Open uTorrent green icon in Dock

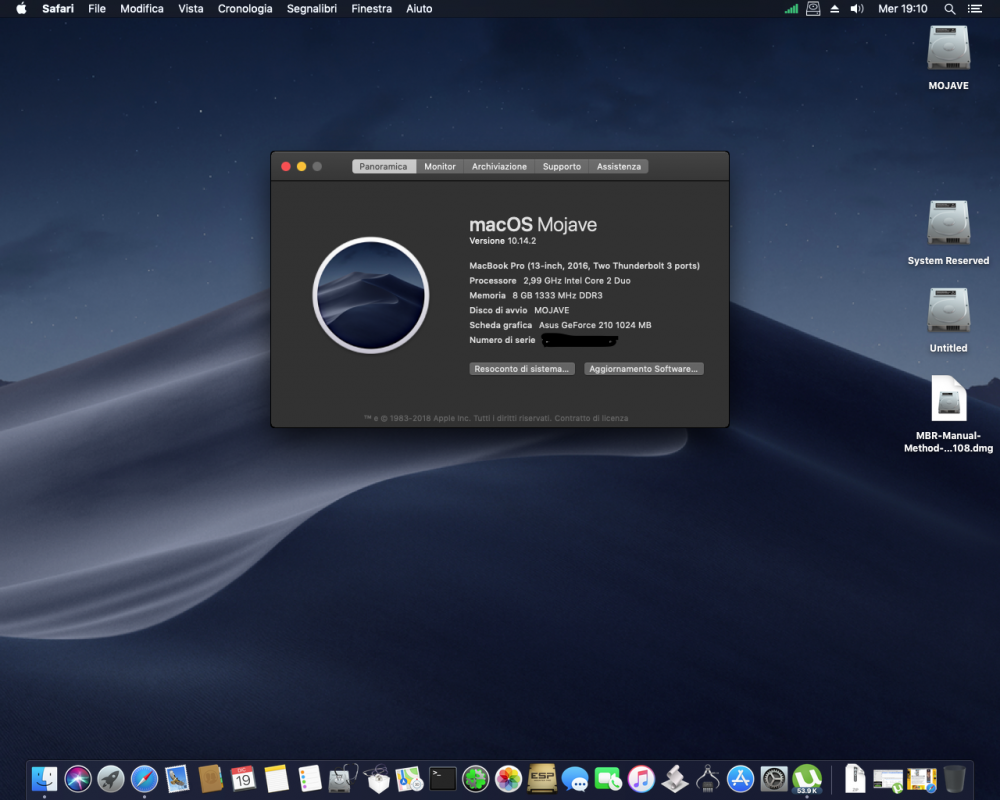tap(807, 778)
